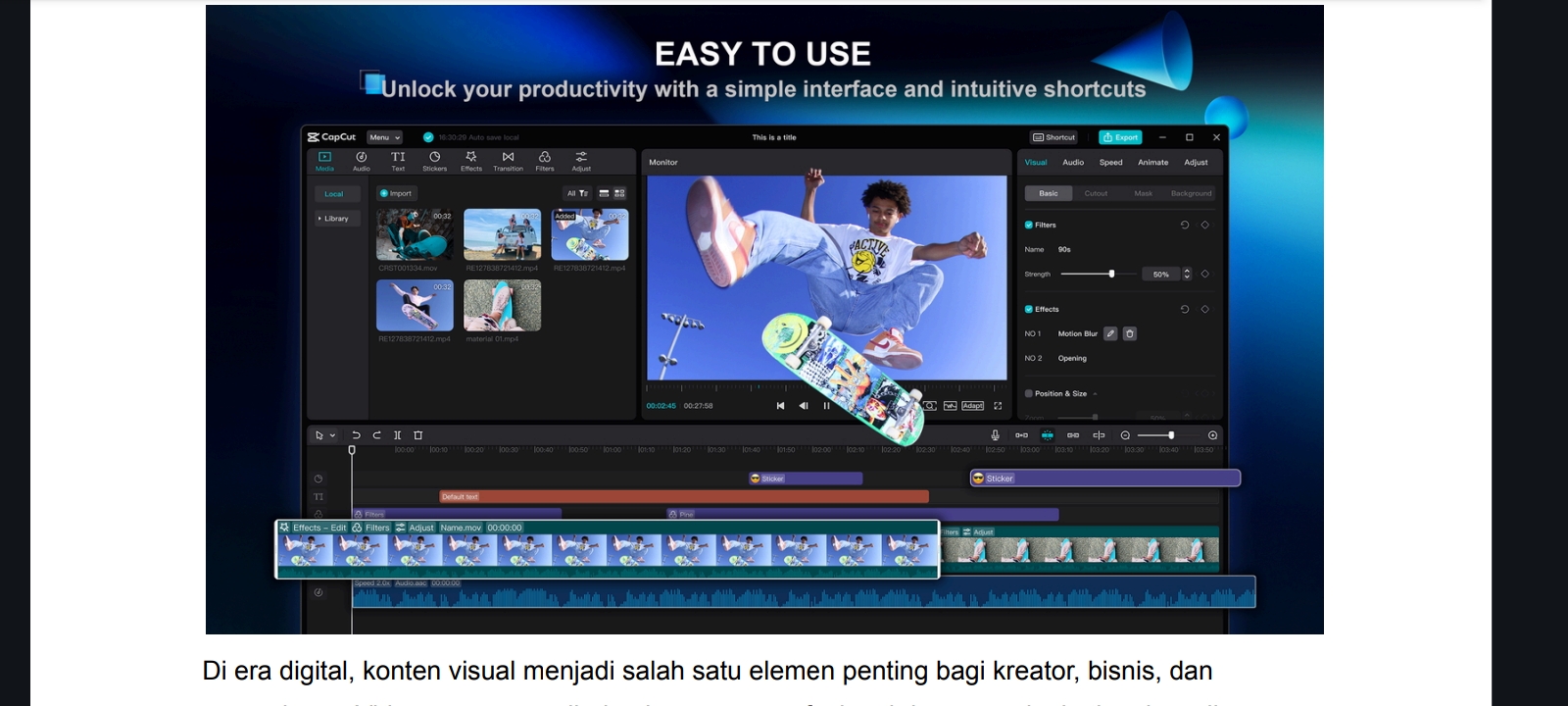1568x706 pixels.
Task: Delete the Motion Blur effect
Action: coord(1129,333)
